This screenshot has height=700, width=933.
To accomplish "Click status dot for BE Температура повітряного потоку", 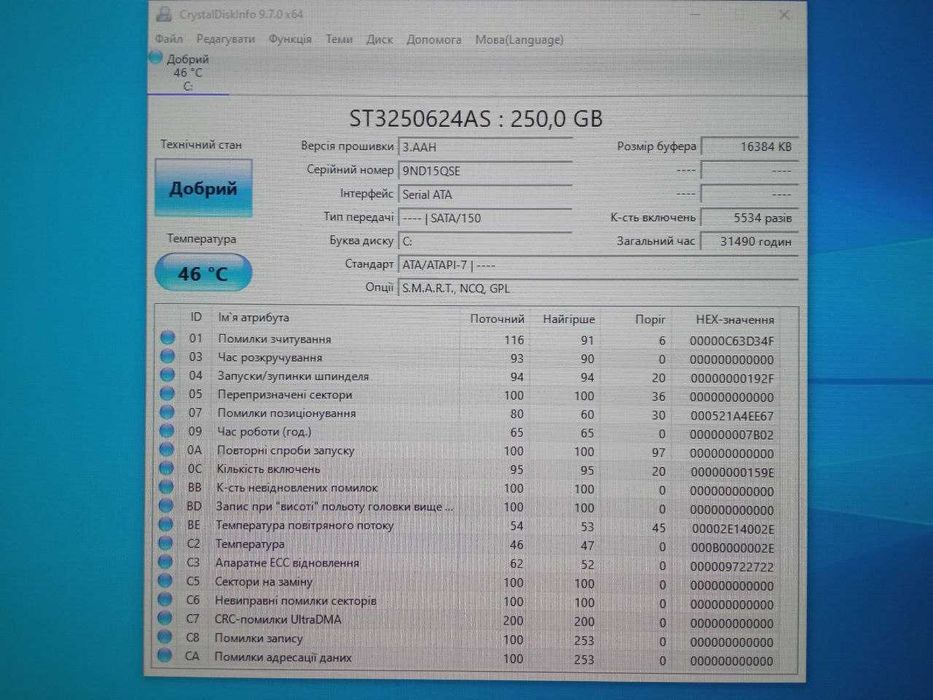I will tap(166, 524).
